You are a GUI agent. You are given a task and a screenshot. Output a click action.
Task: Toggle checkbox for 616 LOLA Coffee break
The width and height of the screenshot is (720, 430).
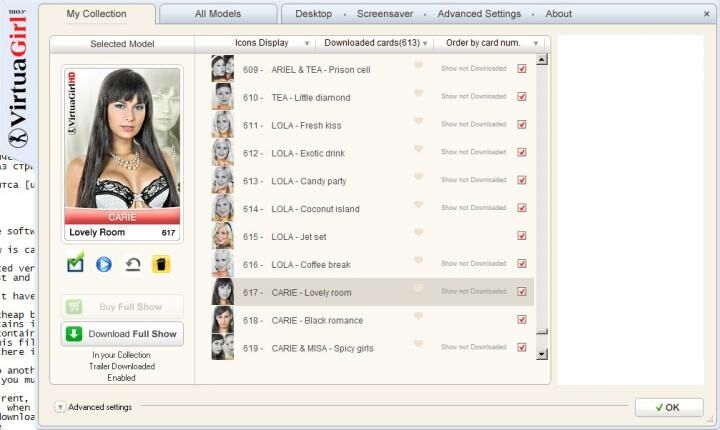(522, 264)
